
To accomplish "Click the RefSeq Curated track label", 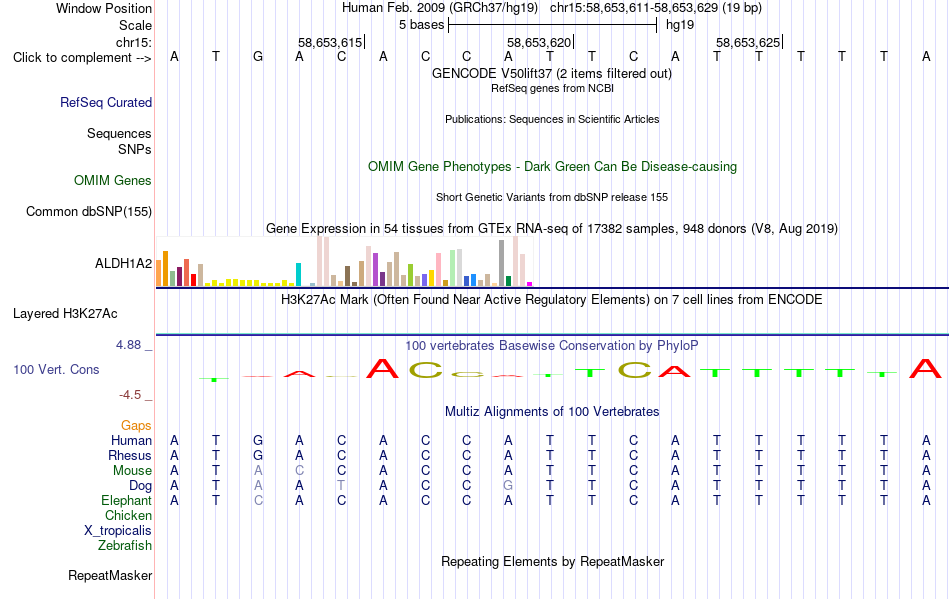I will [x=106, y=102].
